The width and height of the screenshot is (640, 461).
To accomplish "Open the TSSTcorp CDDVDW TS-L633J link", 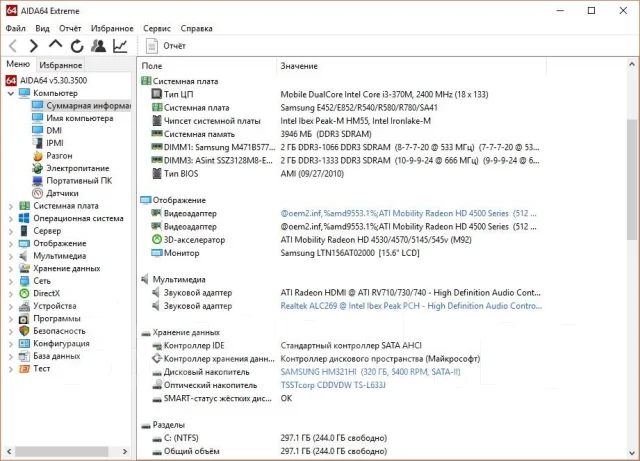I will 333,385.
